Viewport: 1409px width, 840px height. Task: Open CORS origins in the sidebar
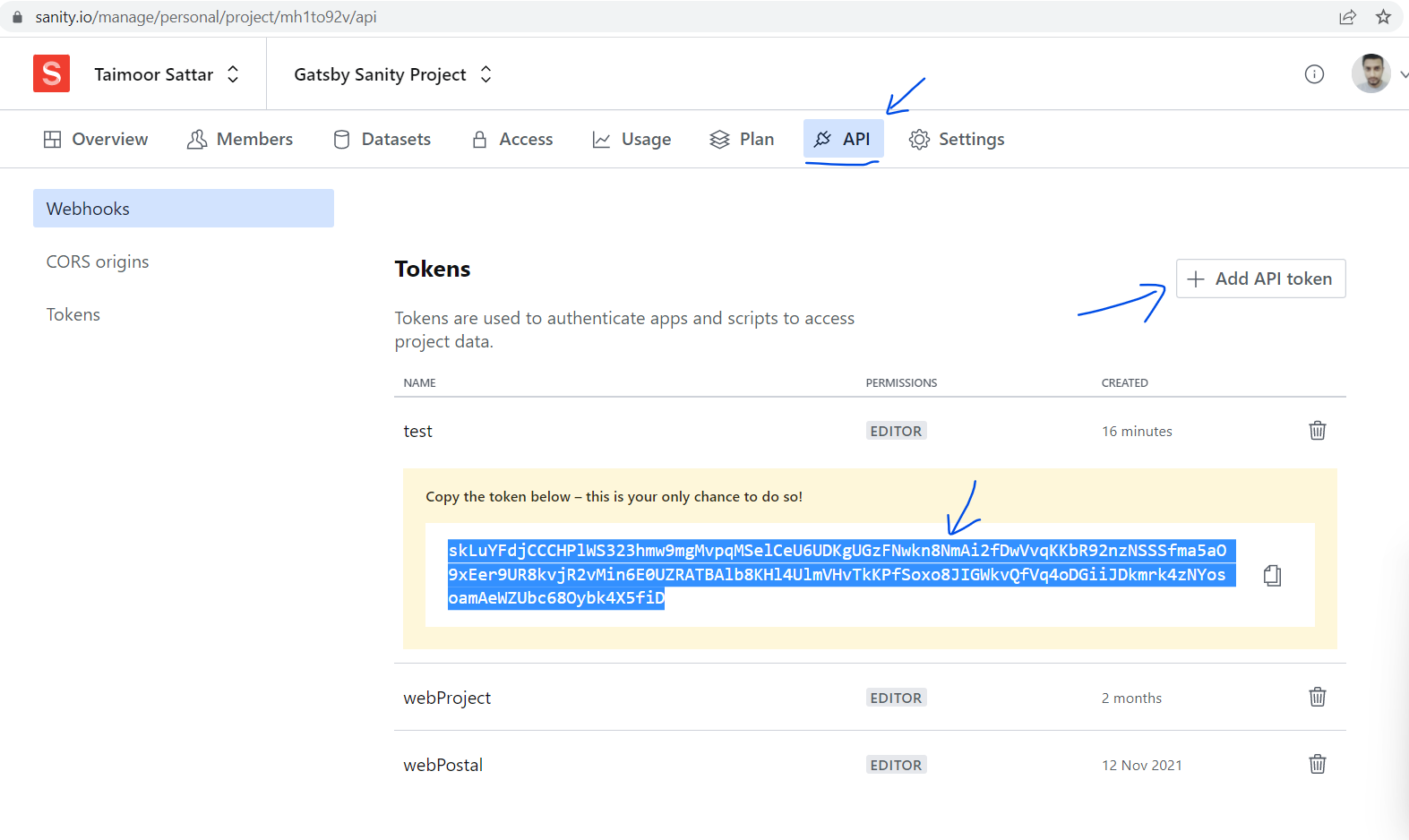98,261
